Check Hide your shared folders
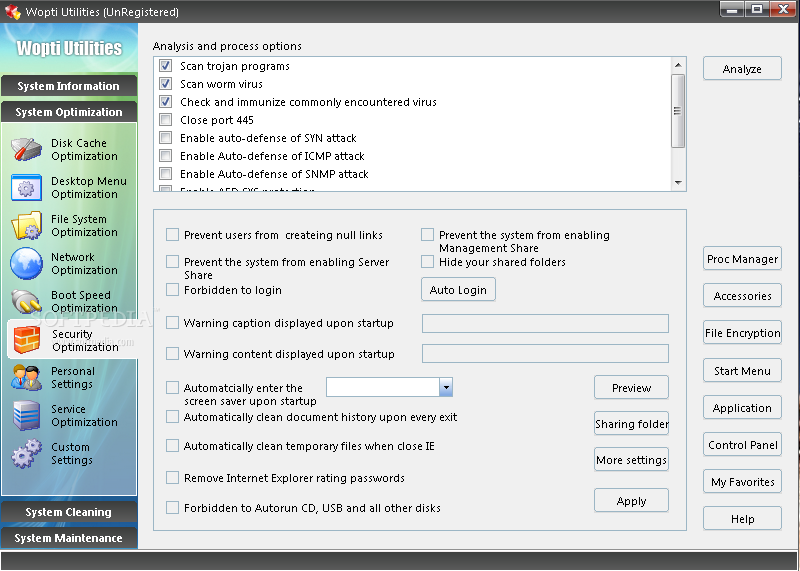 coord(427,262)
